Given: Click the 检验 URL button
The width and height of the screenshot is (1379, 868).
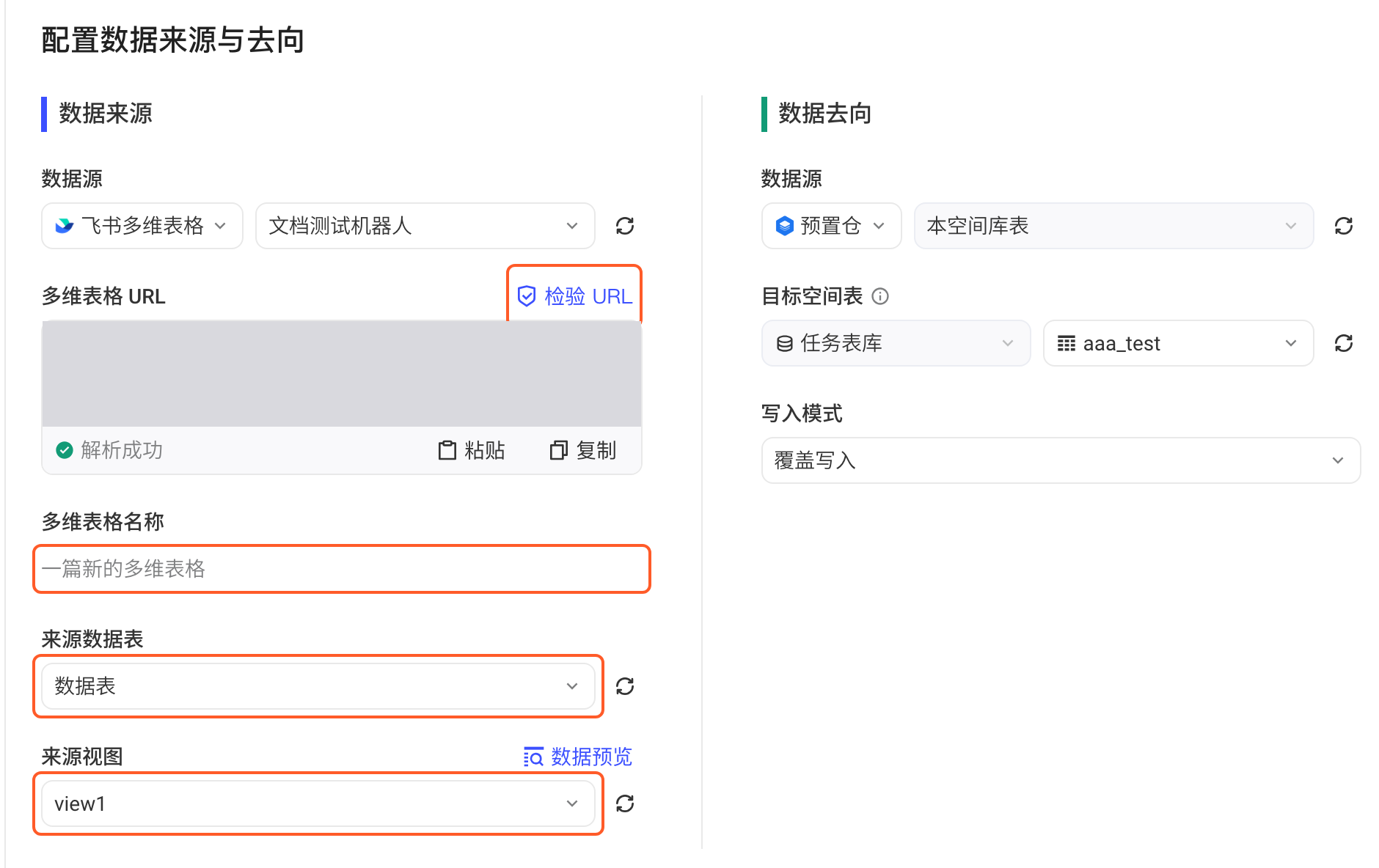Looking at the screenshot, I should coord(574,296).
